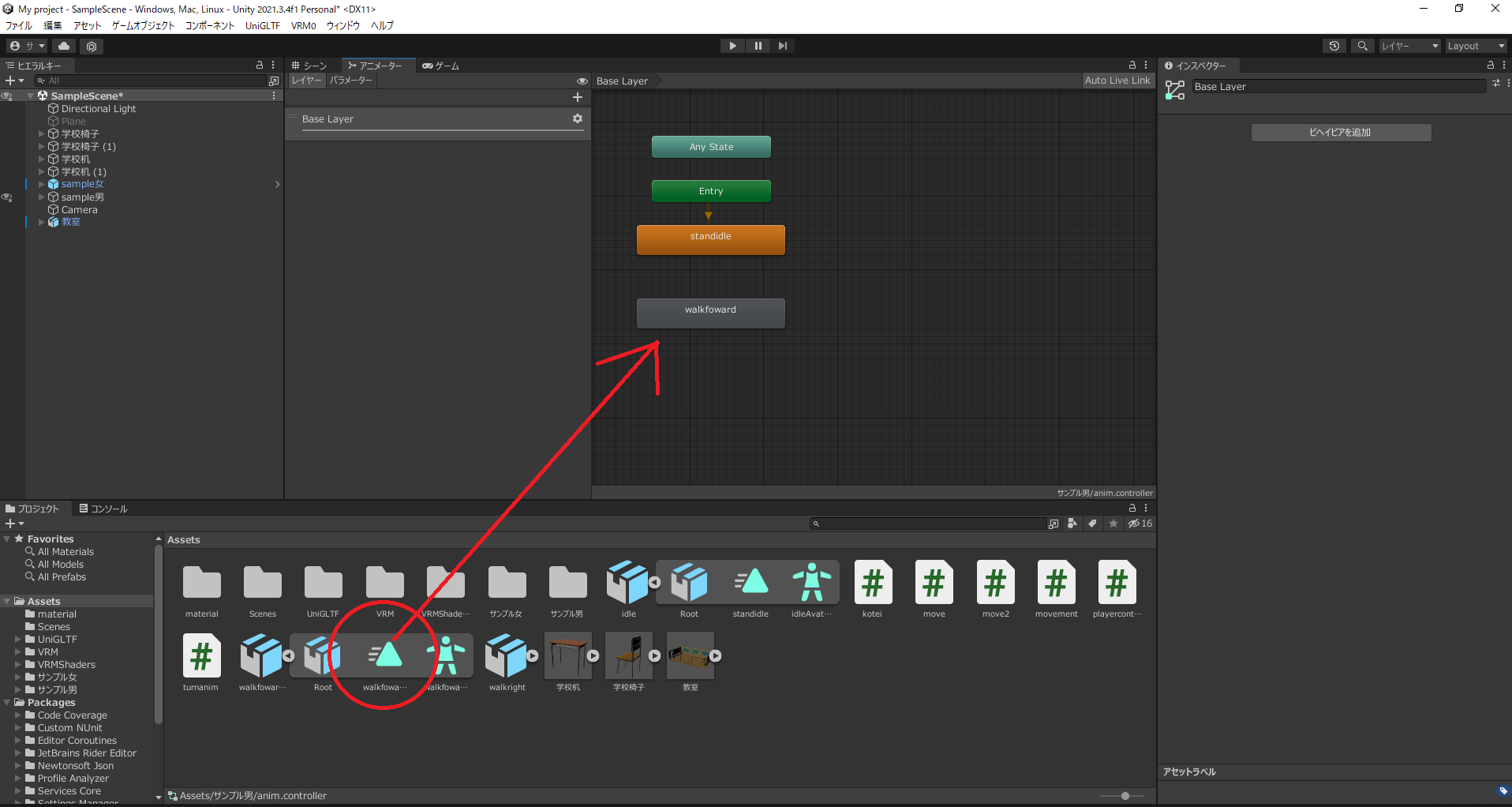Toggle hidden packages visibility count
1512x807 pixels.
1140,524
